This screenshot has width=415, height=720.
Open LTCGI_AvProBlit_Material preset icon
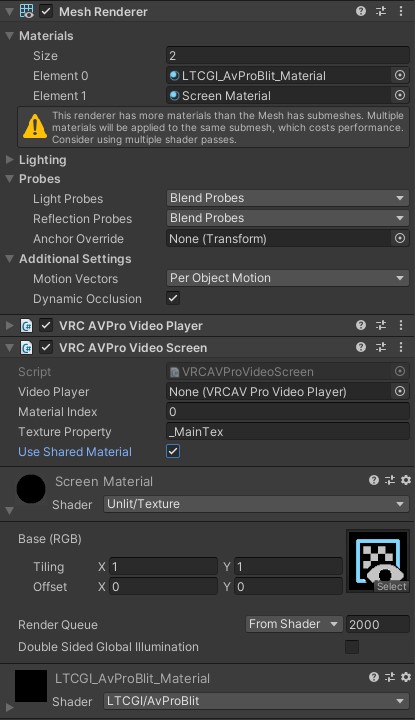click(x=390, y=677)
